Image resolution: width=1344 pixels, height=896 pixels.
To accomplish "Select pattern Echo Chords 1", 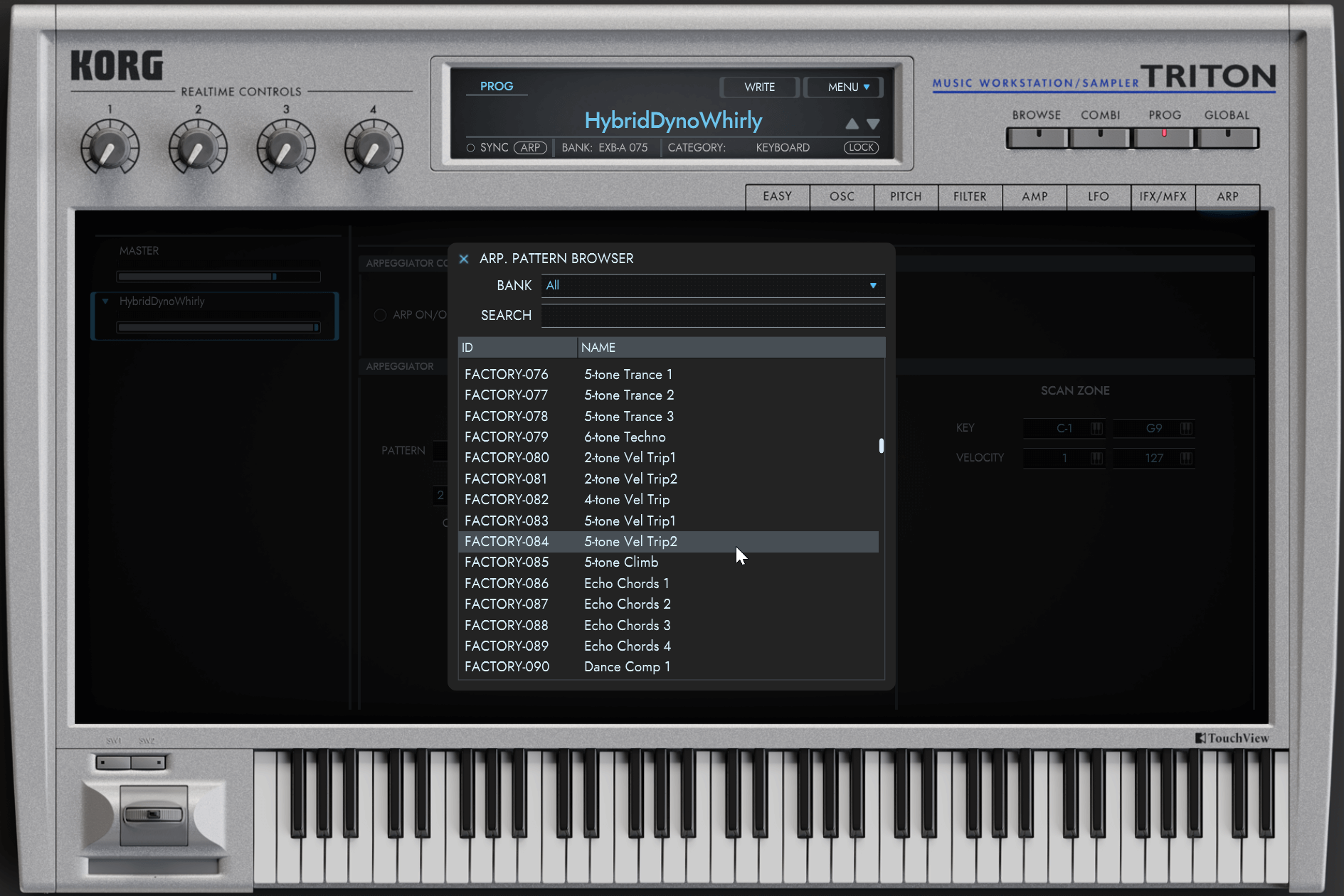I will click(668, 583).
